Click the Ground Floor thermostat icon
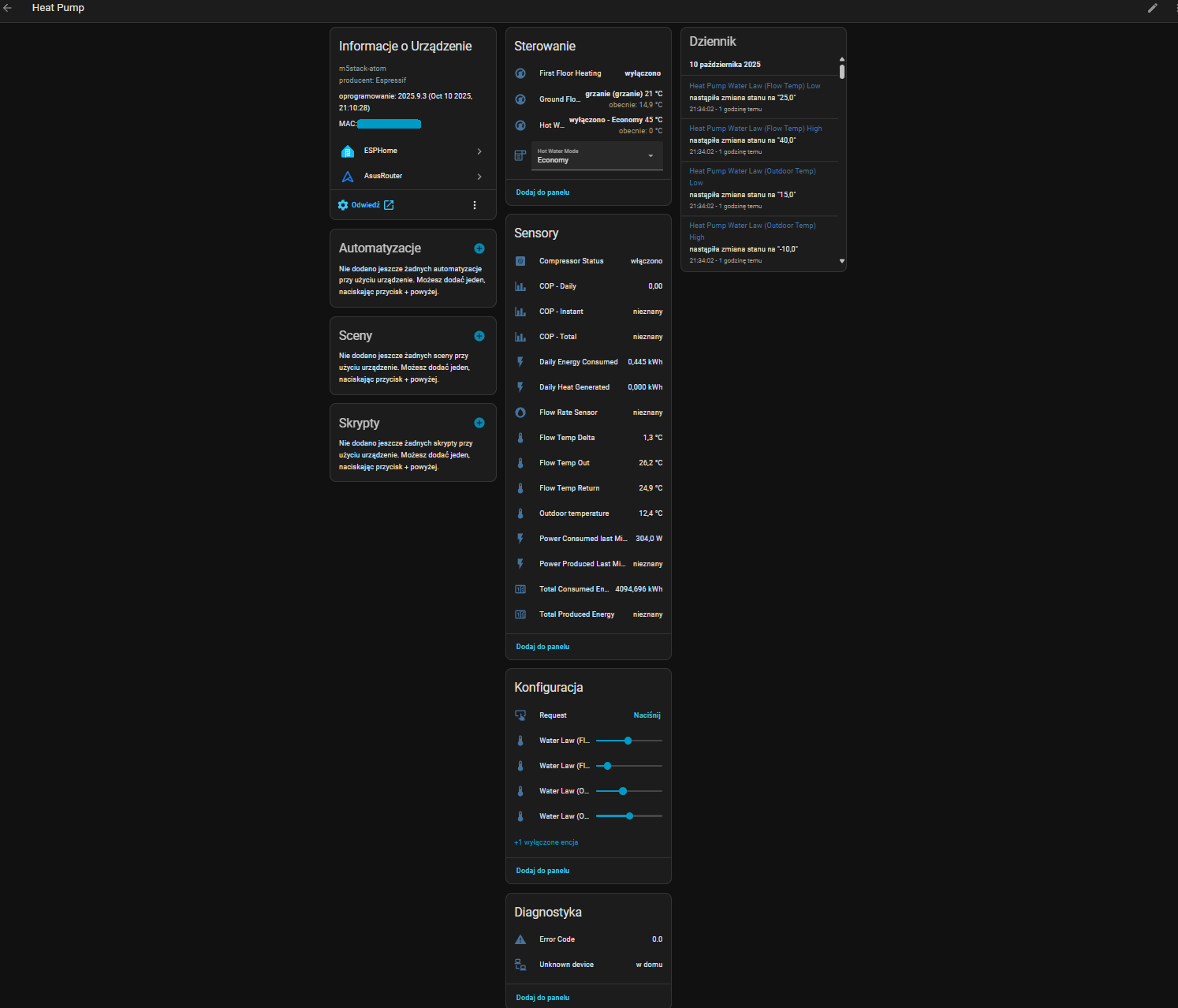This screenshot has width=1178, height=1008. click(520, 99)
